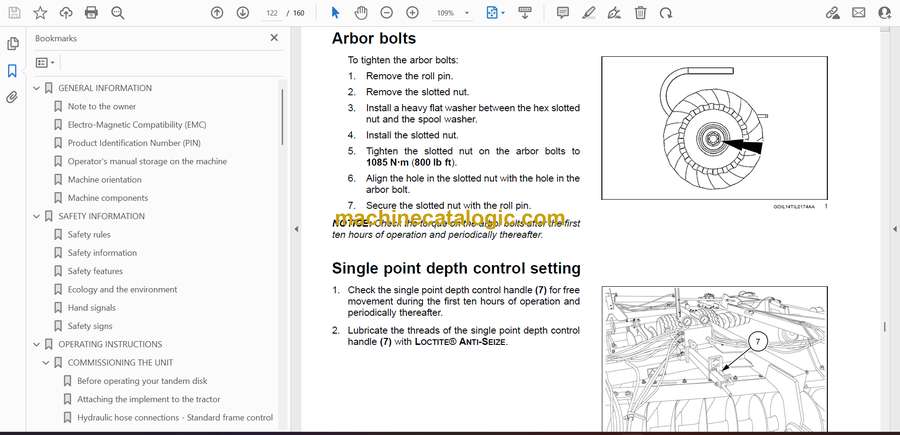Open Electro-Magnetic Compatibility (EMC) bookmark
This screenshot has width=900, height=435.
pyautogui.click(x=137, y=125)
